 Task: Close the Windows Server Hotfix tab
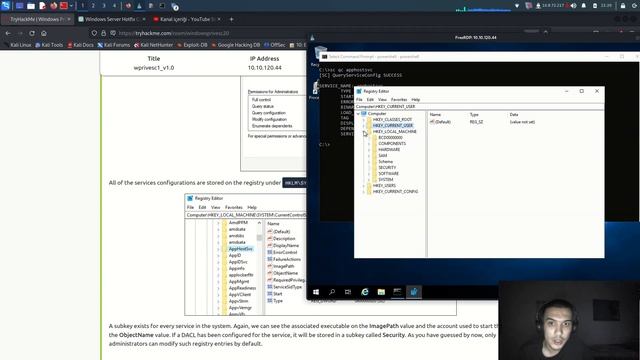coord(144,19)
